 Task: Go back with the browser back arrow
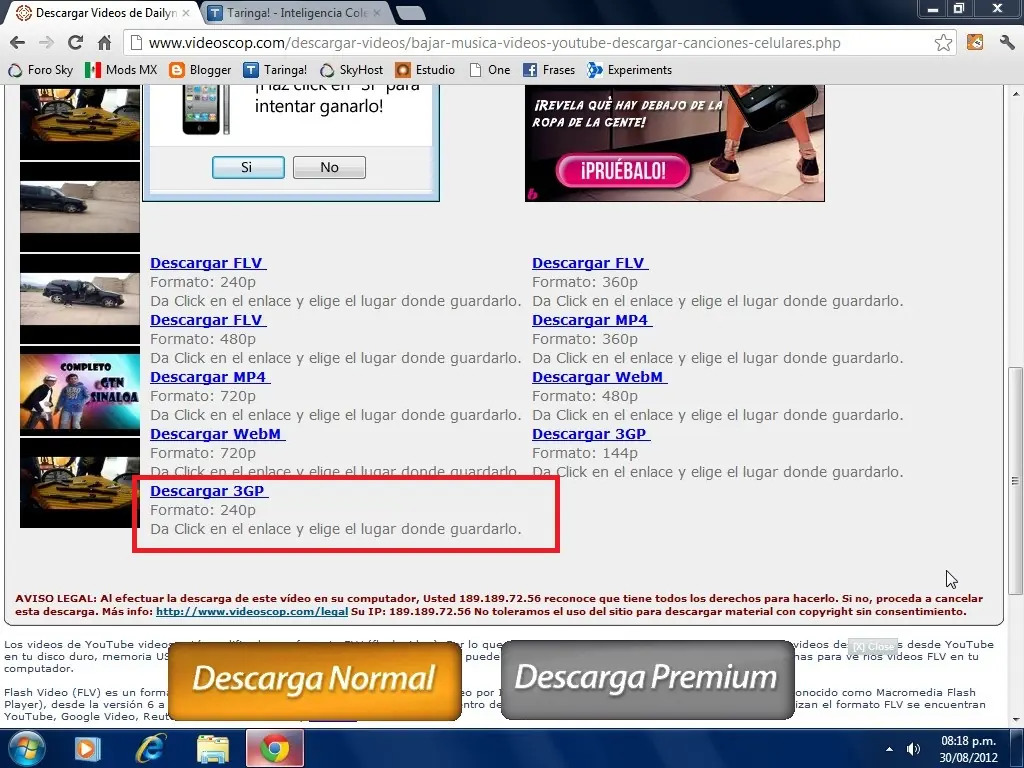[18, 42]
